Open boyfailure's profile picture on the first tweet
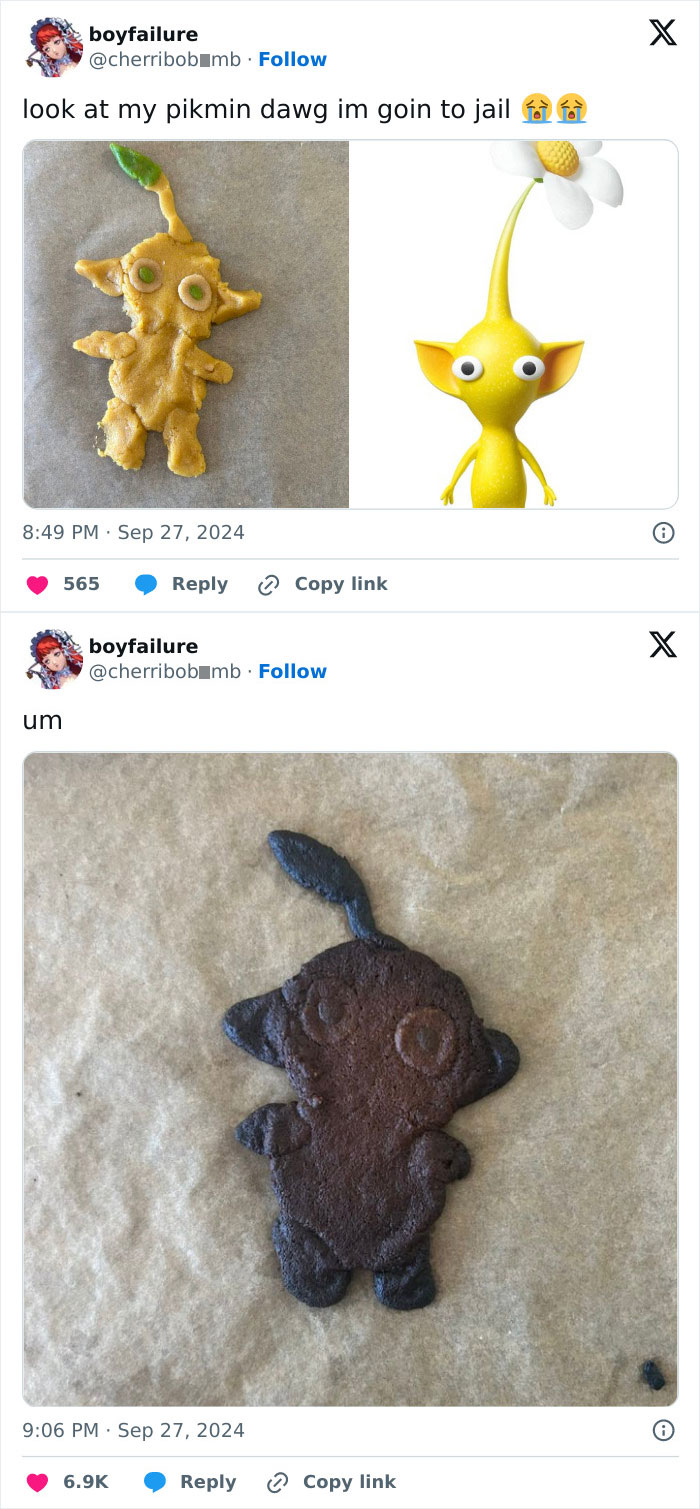This screenshot has height=1509, width=700. click(x=52, y=45)
